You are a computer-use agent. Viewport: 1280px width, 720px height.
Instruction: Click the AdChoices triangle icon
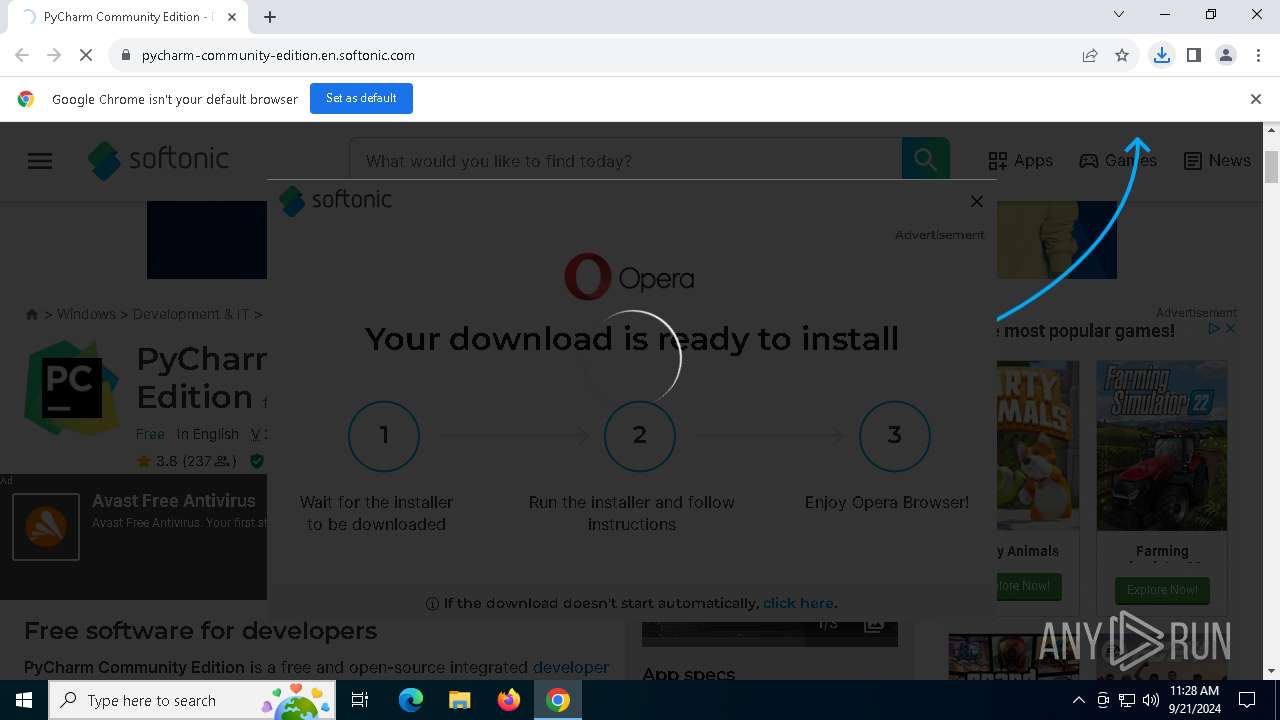click(x=1214, y=329)
